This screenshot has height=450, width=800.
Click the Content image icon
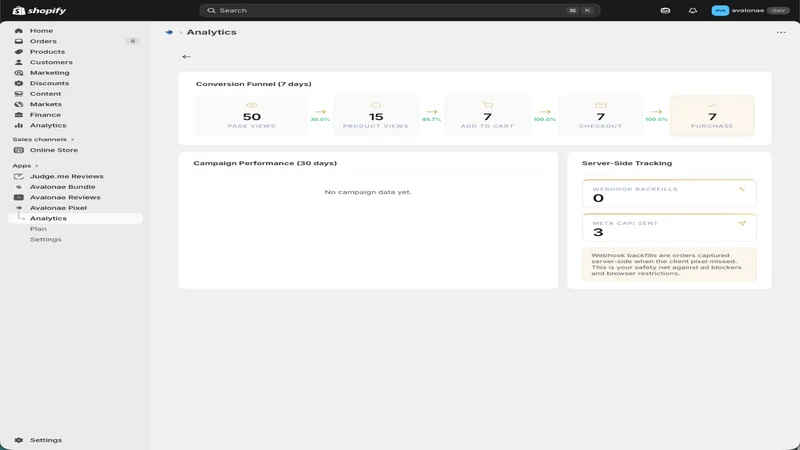tap(19, 94)
